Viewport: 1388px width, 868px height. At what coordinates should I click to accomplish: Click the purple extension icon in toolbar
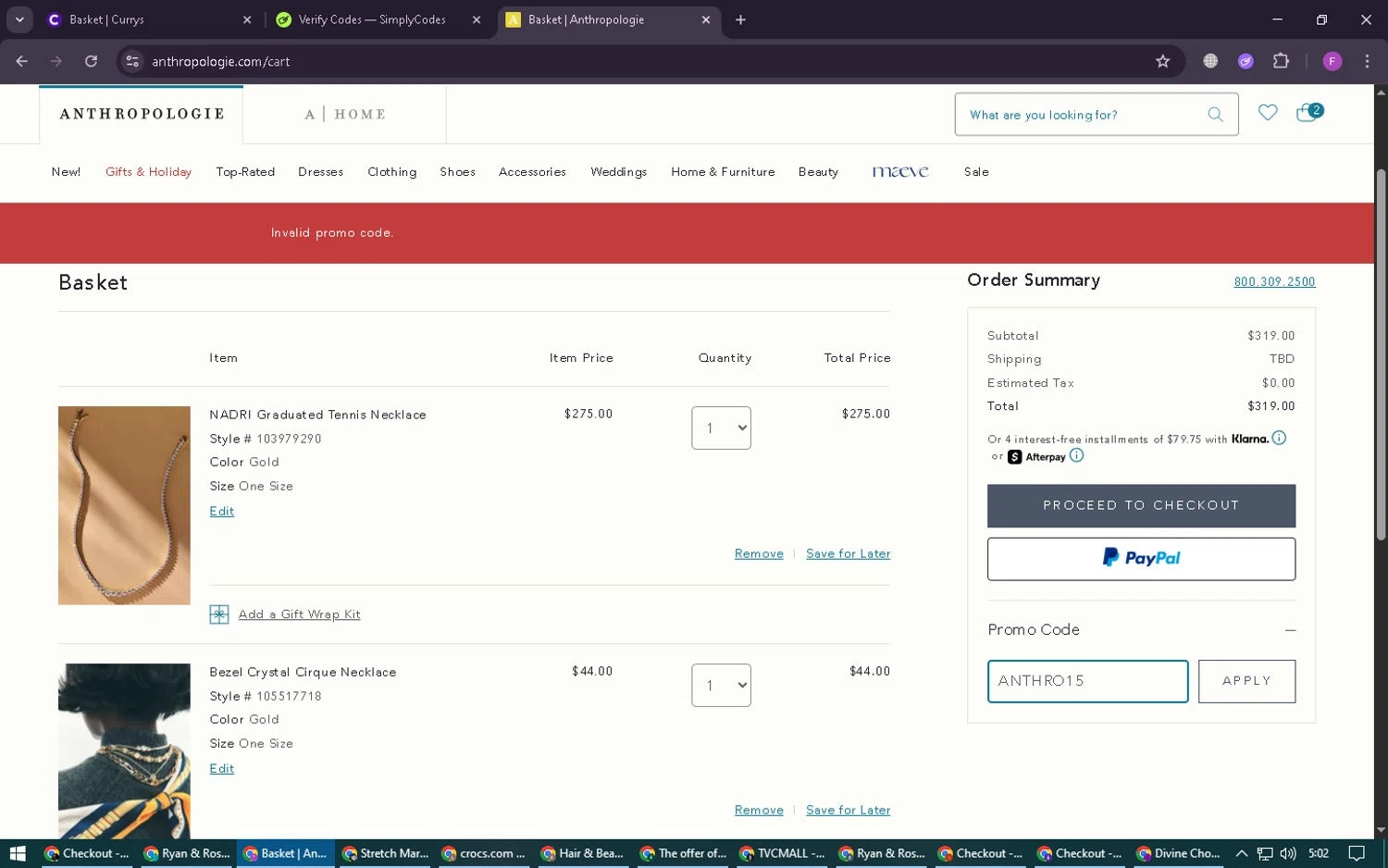(1245, 61)
